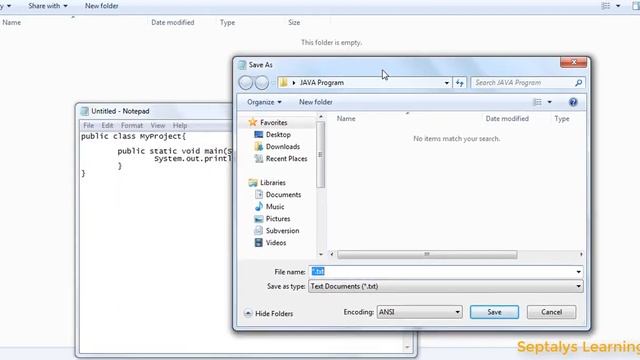Click the Save As dialog title icon
The width and height of the screenshot is (640, 360).
click(x=242, y=65)
